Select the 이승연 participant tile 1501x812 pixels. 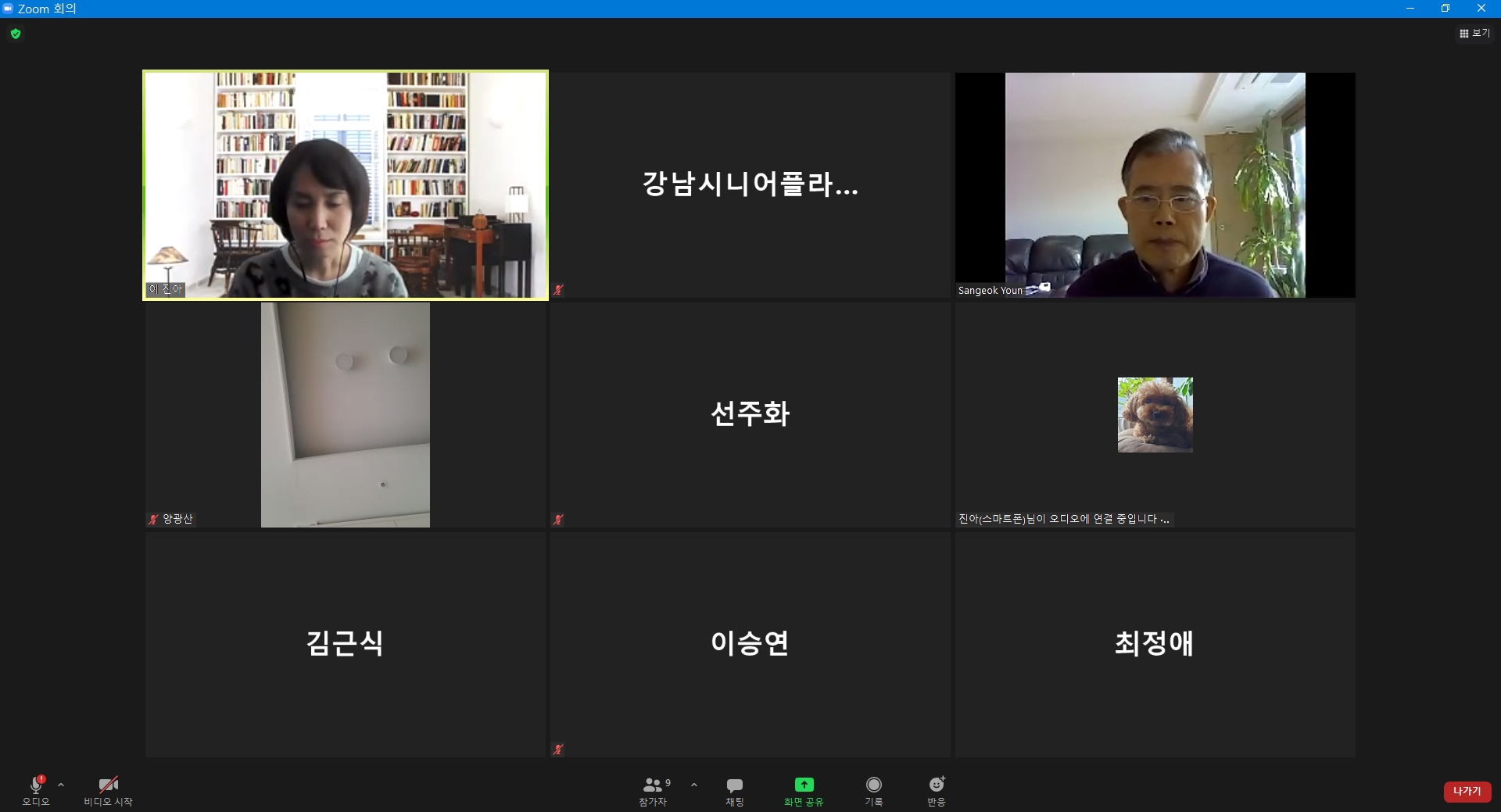pyautogui.click(x=750, y=644)
